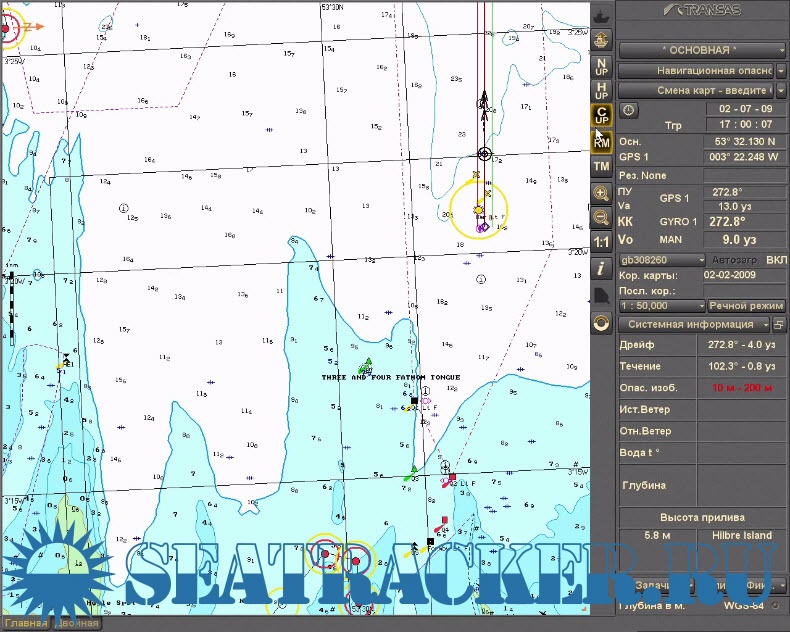Select Head Up orientation mode
The width and height of the screenshot is (790, 632).
pyautogui.click(x=601, y=91)
